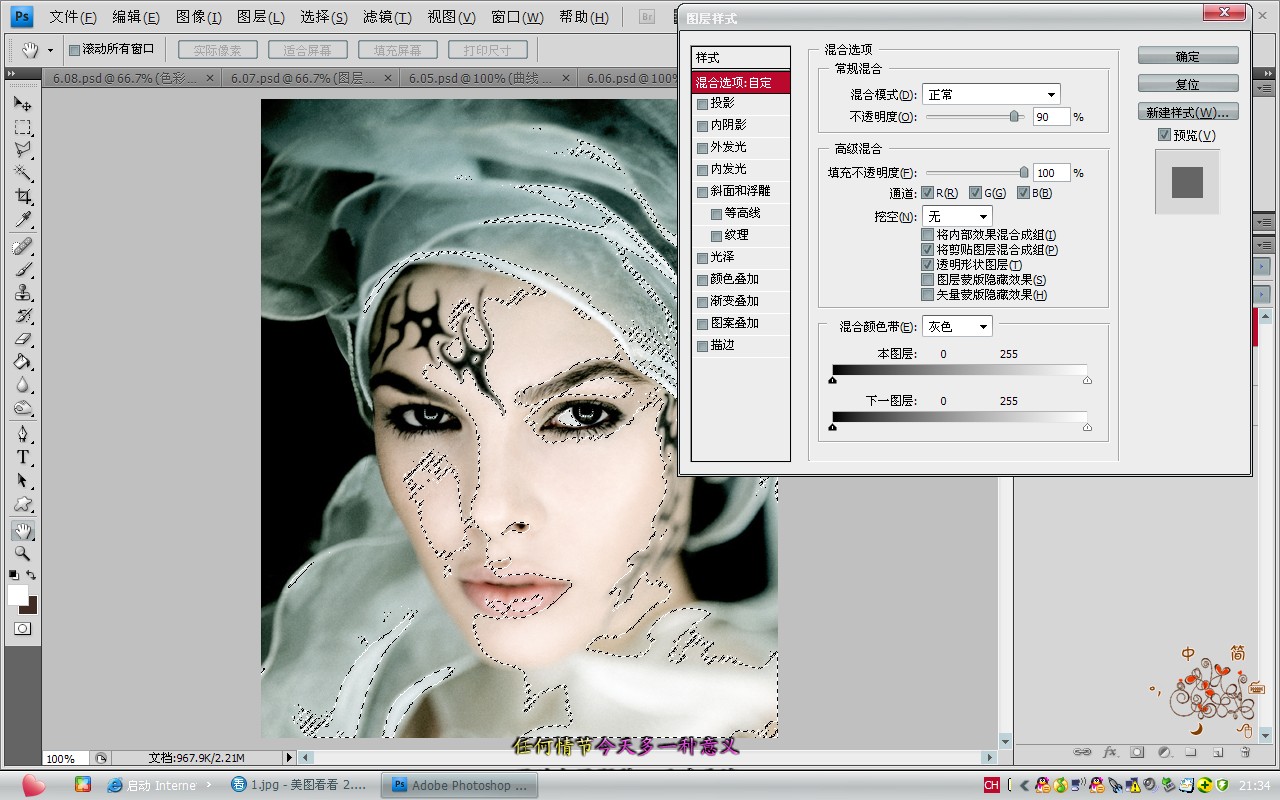Click the fx layer style icon in layers panel
The height and width of the screenshot is (800, 1280).
[1110, 752]
